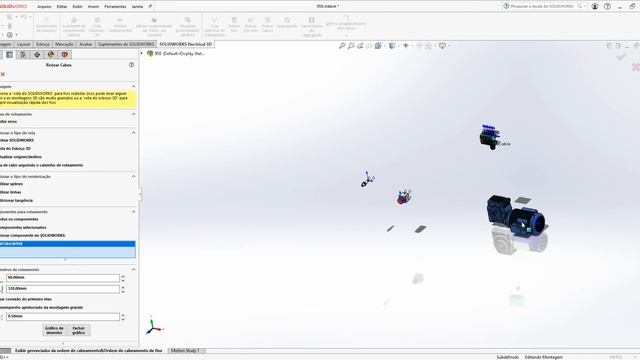Screen dimensions: 640x360
Task: Open the PropertyManager tab icon
Action: [x=9, y=55]
